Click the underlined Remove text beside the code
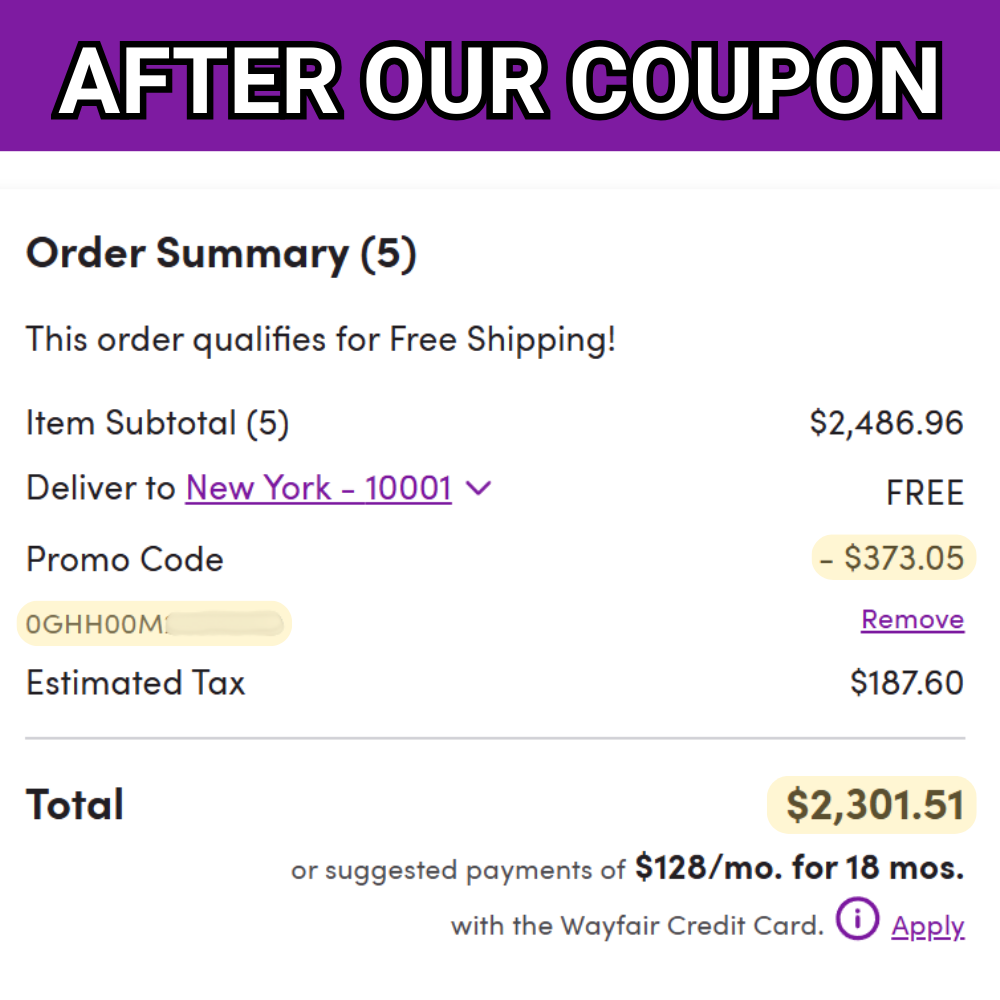The image size is (1000, 1000). [912, 620]
